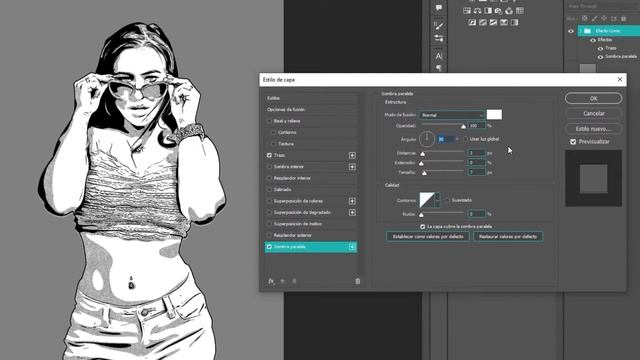Add another Sombra interior with plus icon

[352, 167]
